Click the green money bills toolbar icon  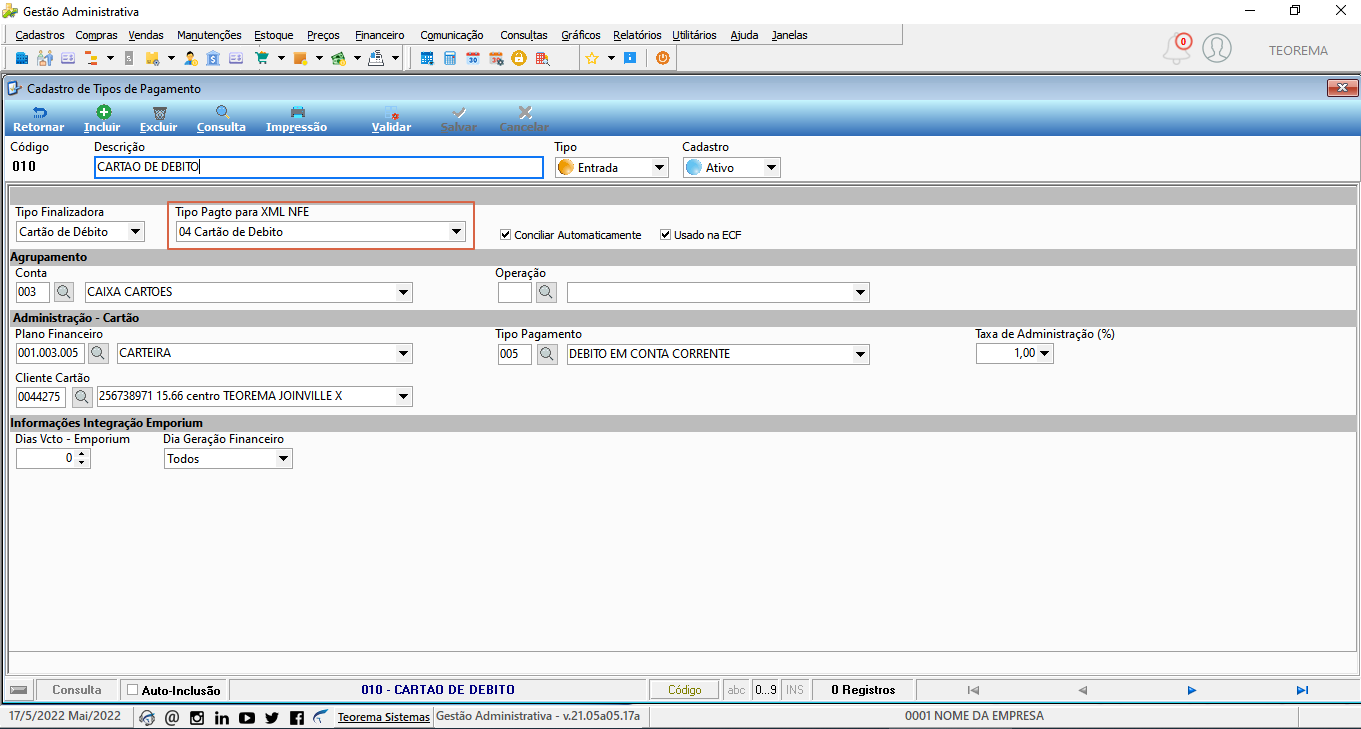[338, 58]
